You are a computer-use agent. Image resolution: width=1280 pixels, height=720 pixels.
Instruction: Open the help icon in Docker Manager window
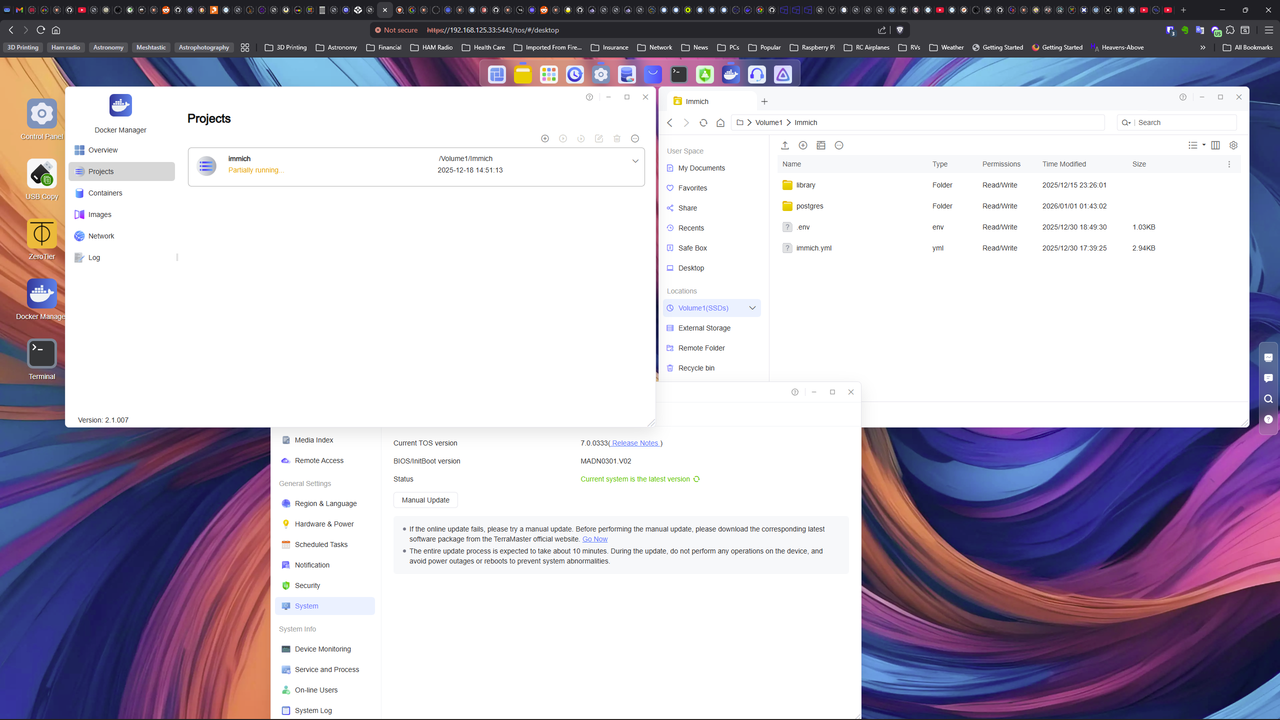click(x=589, y=97)
